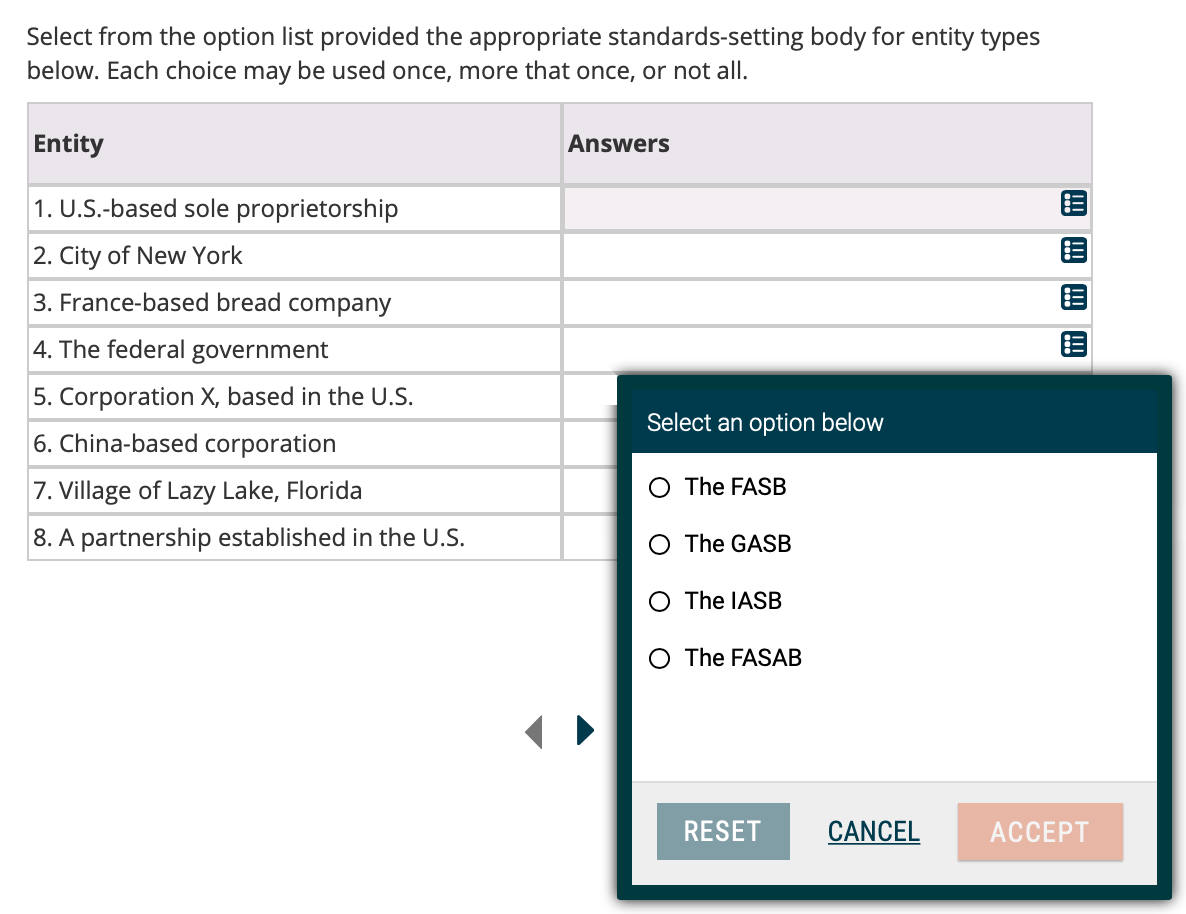The image size is (1186, 914).
Task: Open answer options for U.S.-based sole proprietorship
Action: 1073,203
